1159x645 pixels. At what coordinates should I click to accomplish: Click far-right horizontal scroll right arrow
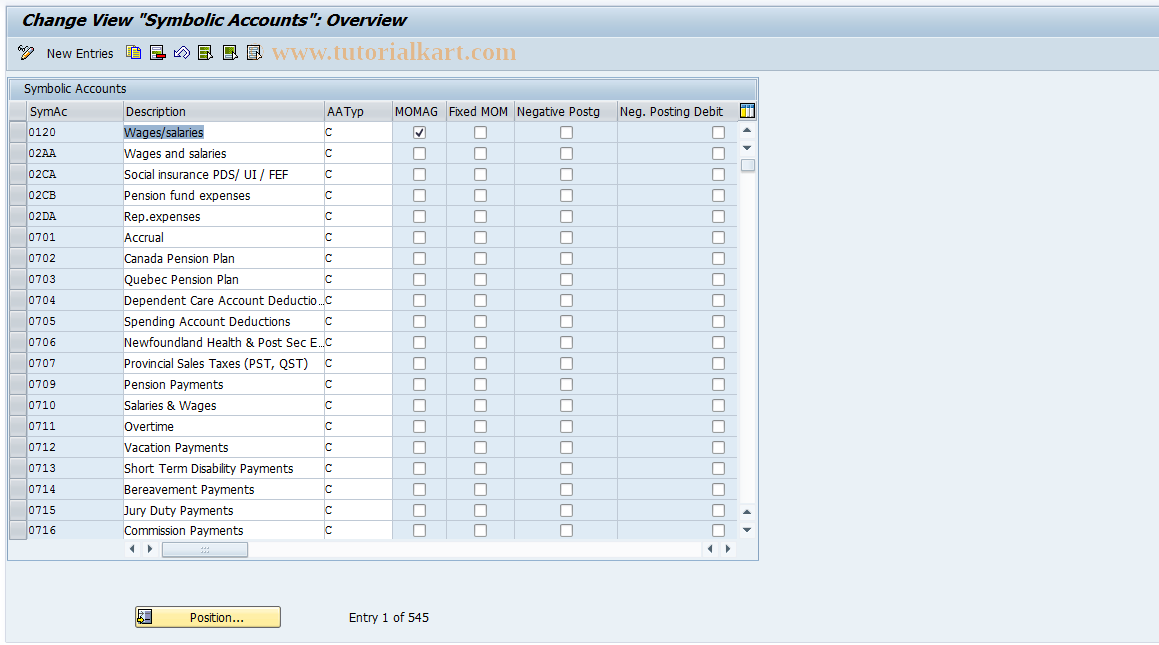tap(728, 549)
